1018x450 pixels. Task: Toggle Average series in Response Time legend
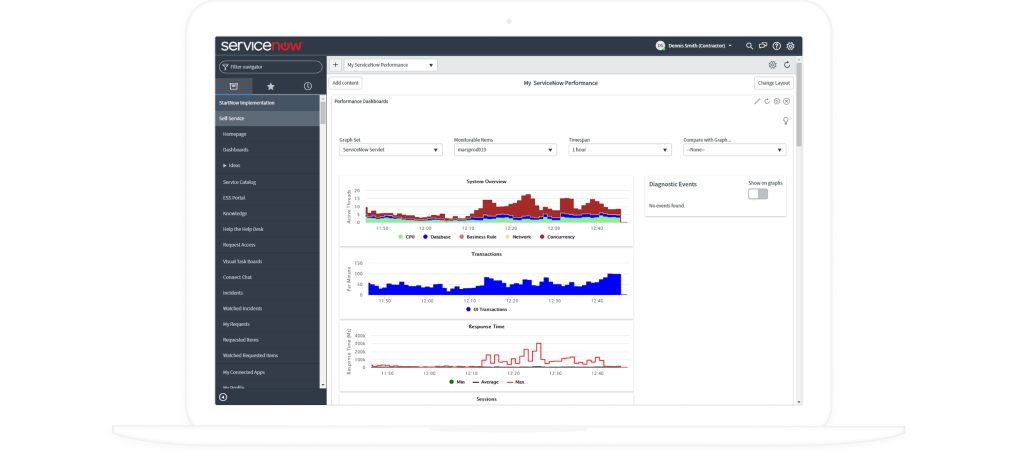click(486, 382)
